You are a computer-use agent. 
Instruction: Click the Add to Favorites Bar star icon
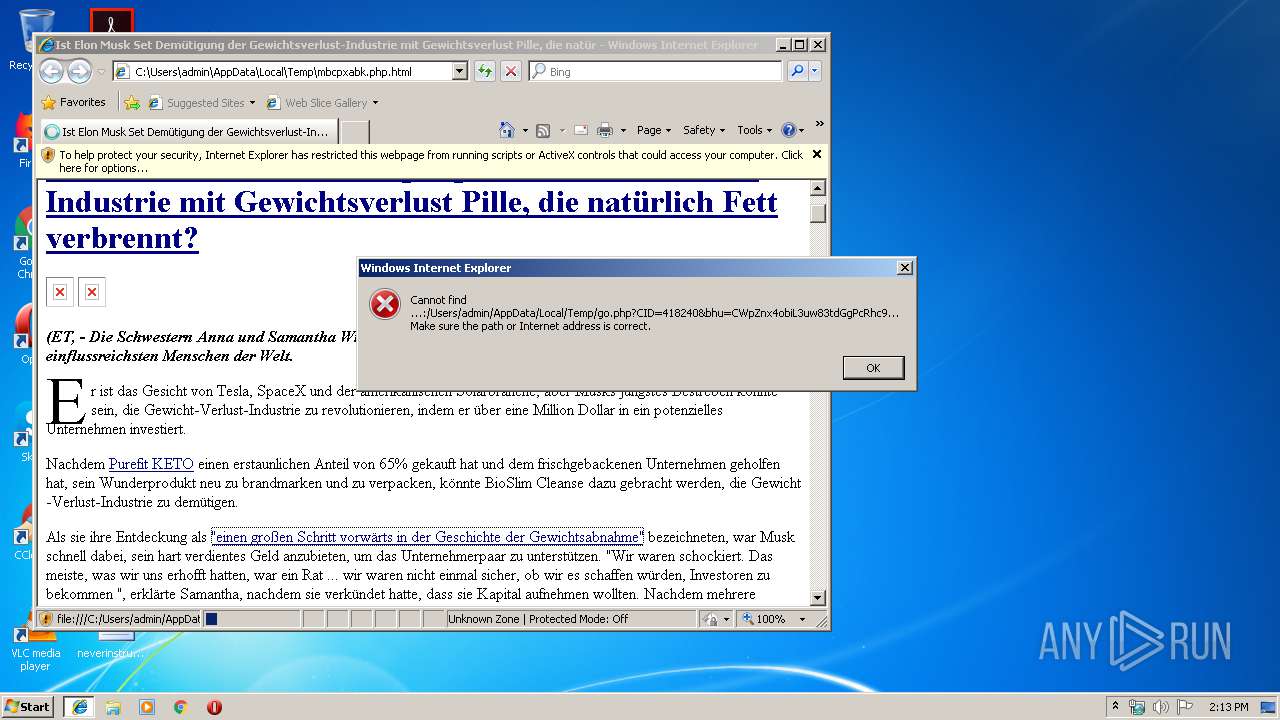(x=132, y=102)
